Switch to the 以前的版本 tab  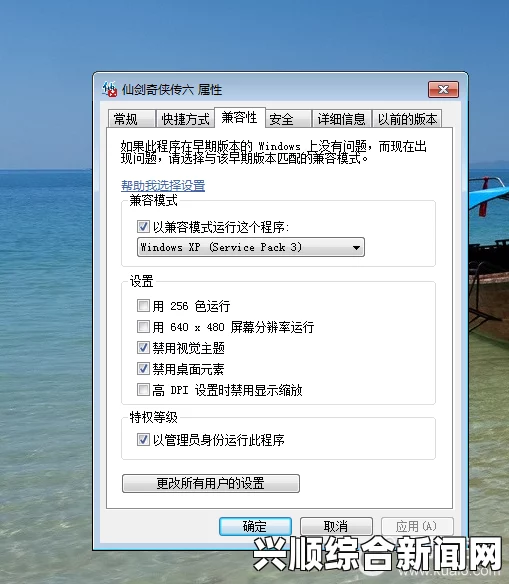[x=407, y=119]
